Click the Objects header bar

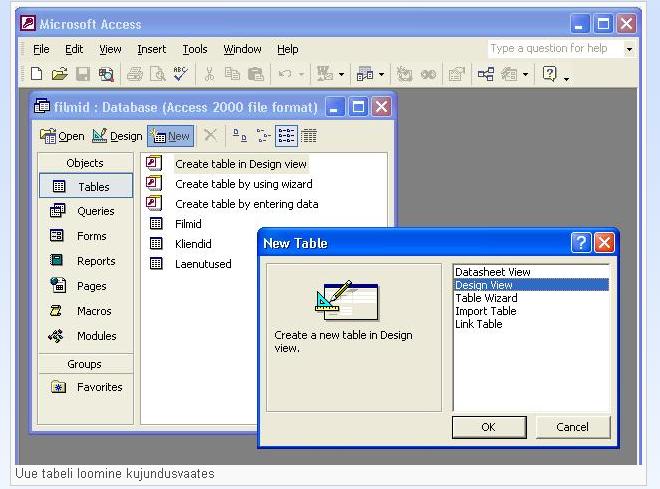85,163
